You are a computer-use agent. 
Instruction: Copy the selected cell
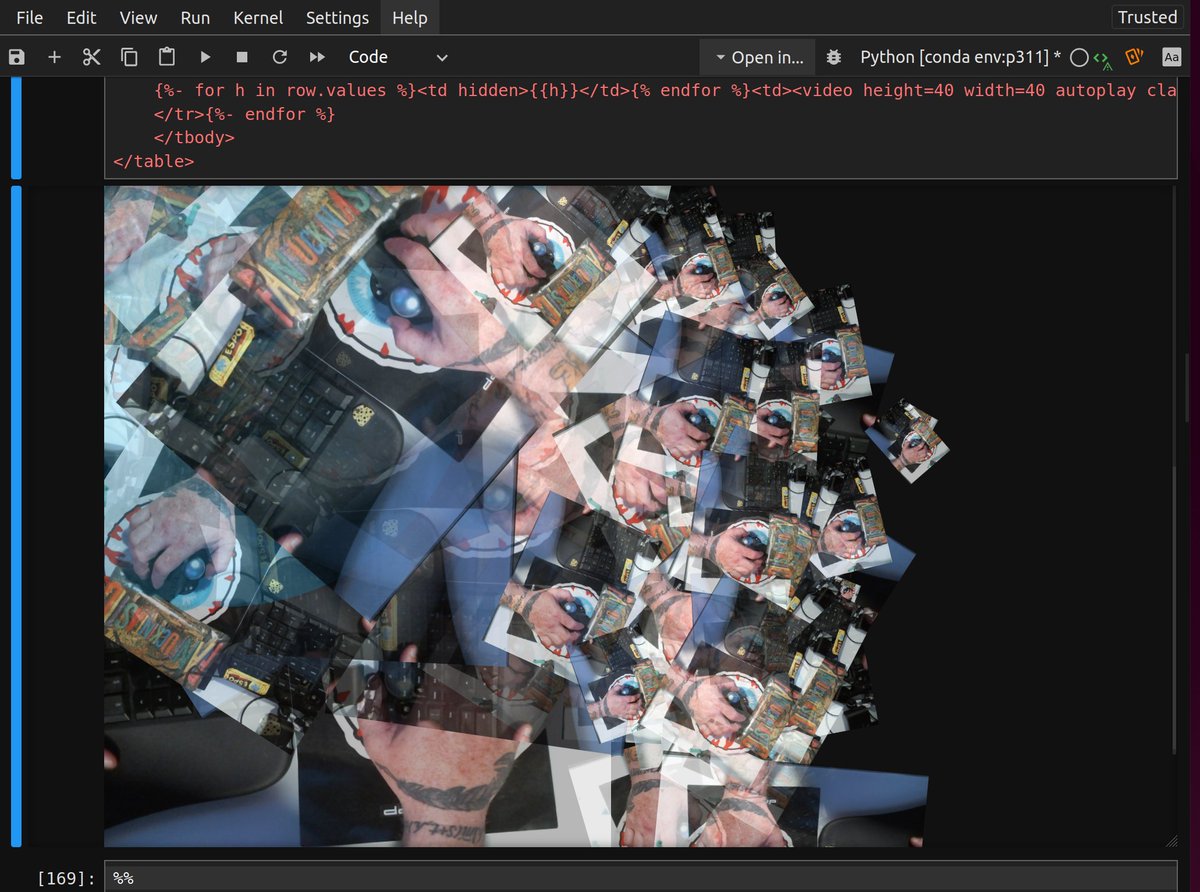129,57
